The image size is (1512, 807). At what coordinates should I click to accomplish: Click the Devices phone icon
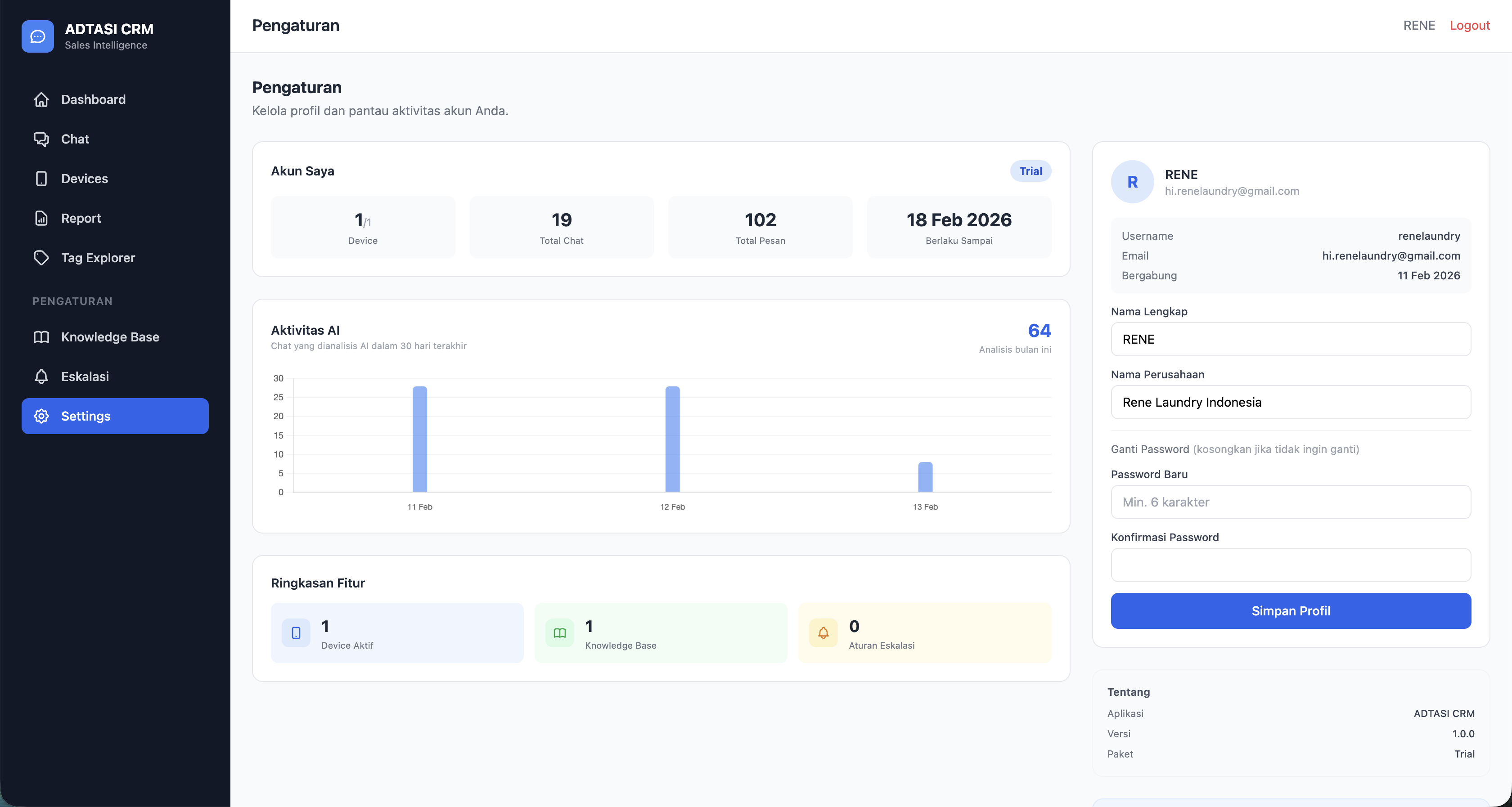(41, 179)
